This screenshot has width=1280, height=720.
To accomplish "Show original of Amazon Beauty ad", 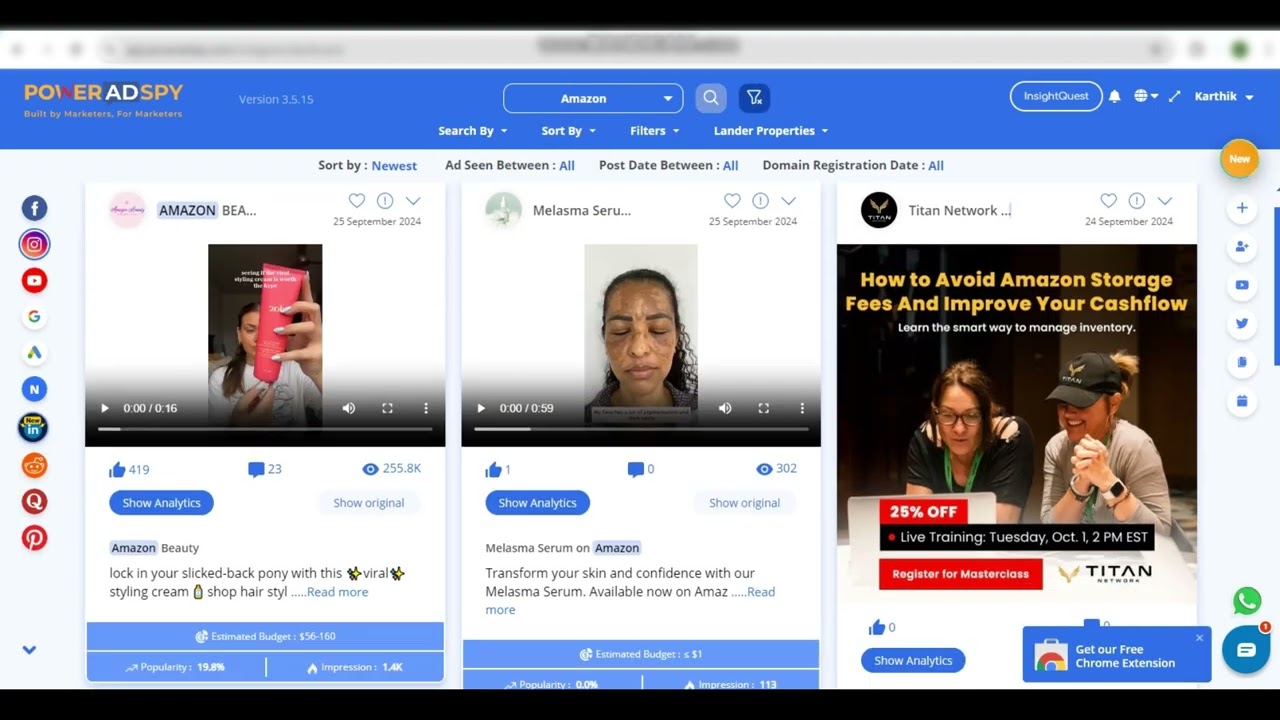I will click(369, 503).
